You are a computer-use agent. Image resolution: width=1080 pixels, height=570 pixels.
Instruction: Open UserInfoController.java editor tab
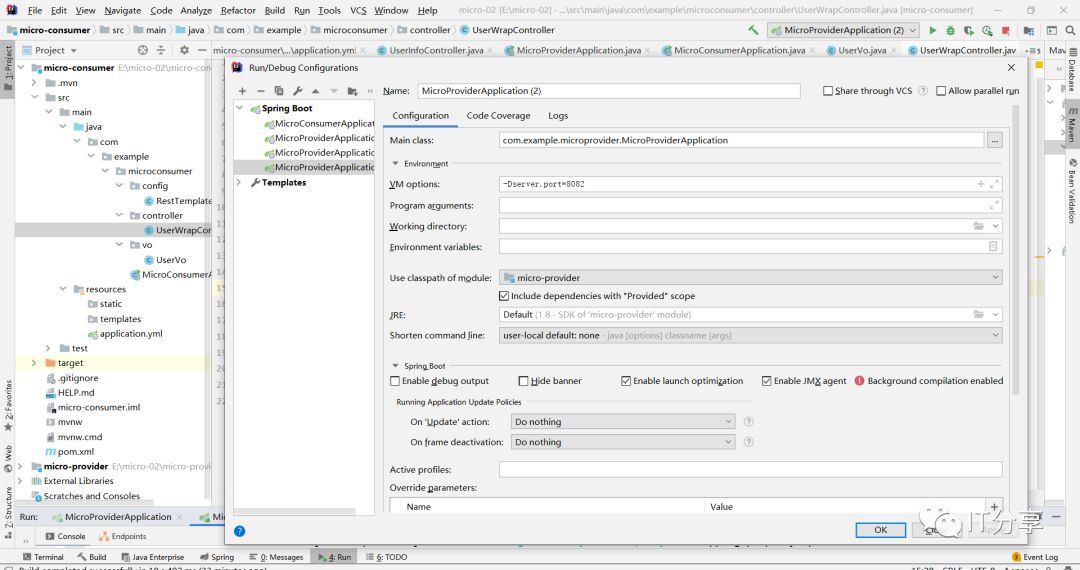(436, 50)
